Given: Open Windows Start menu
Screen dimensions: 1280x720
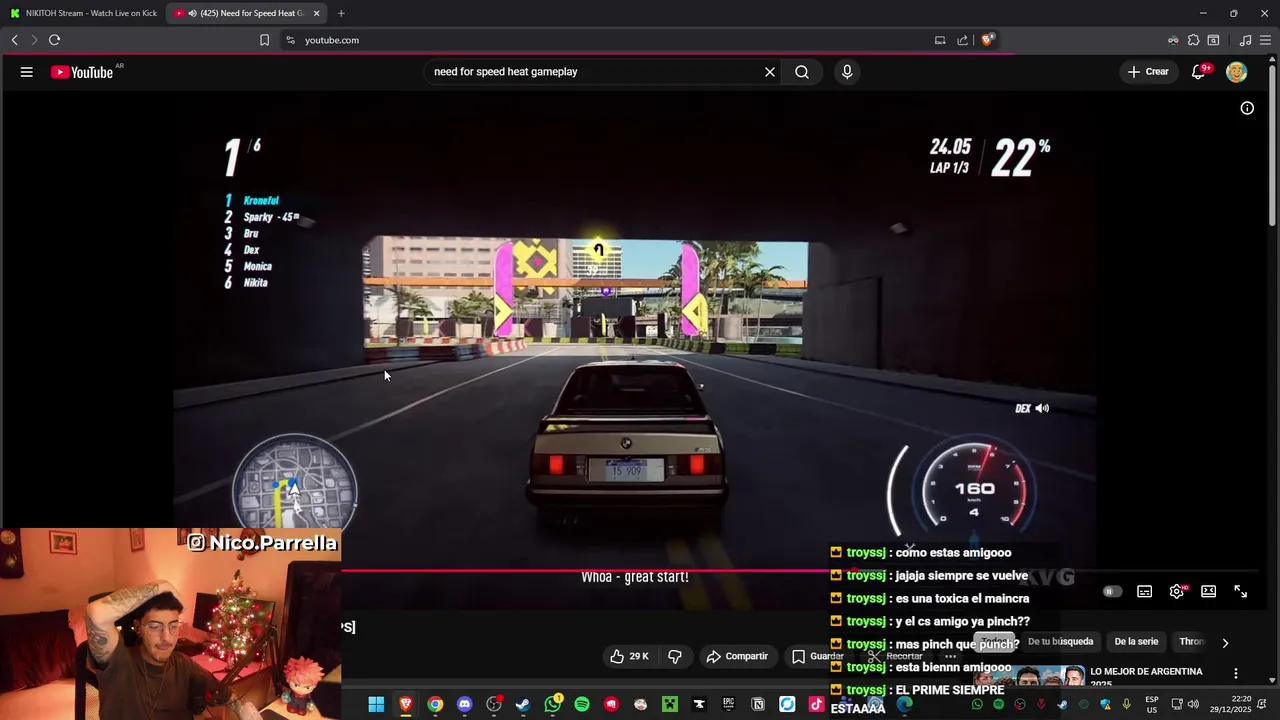Looking at the screenshot, I should point(376,704).
